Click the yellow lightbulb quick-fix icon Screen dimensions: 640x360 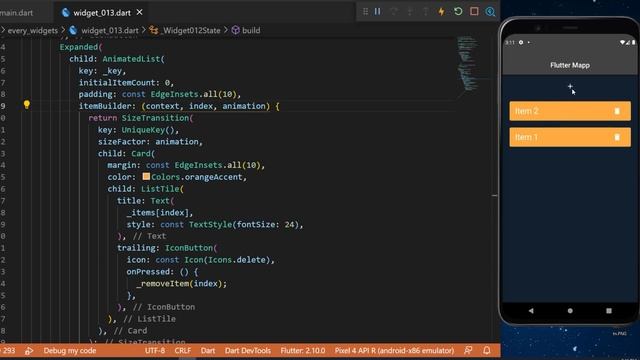click(x=27, y=104)
